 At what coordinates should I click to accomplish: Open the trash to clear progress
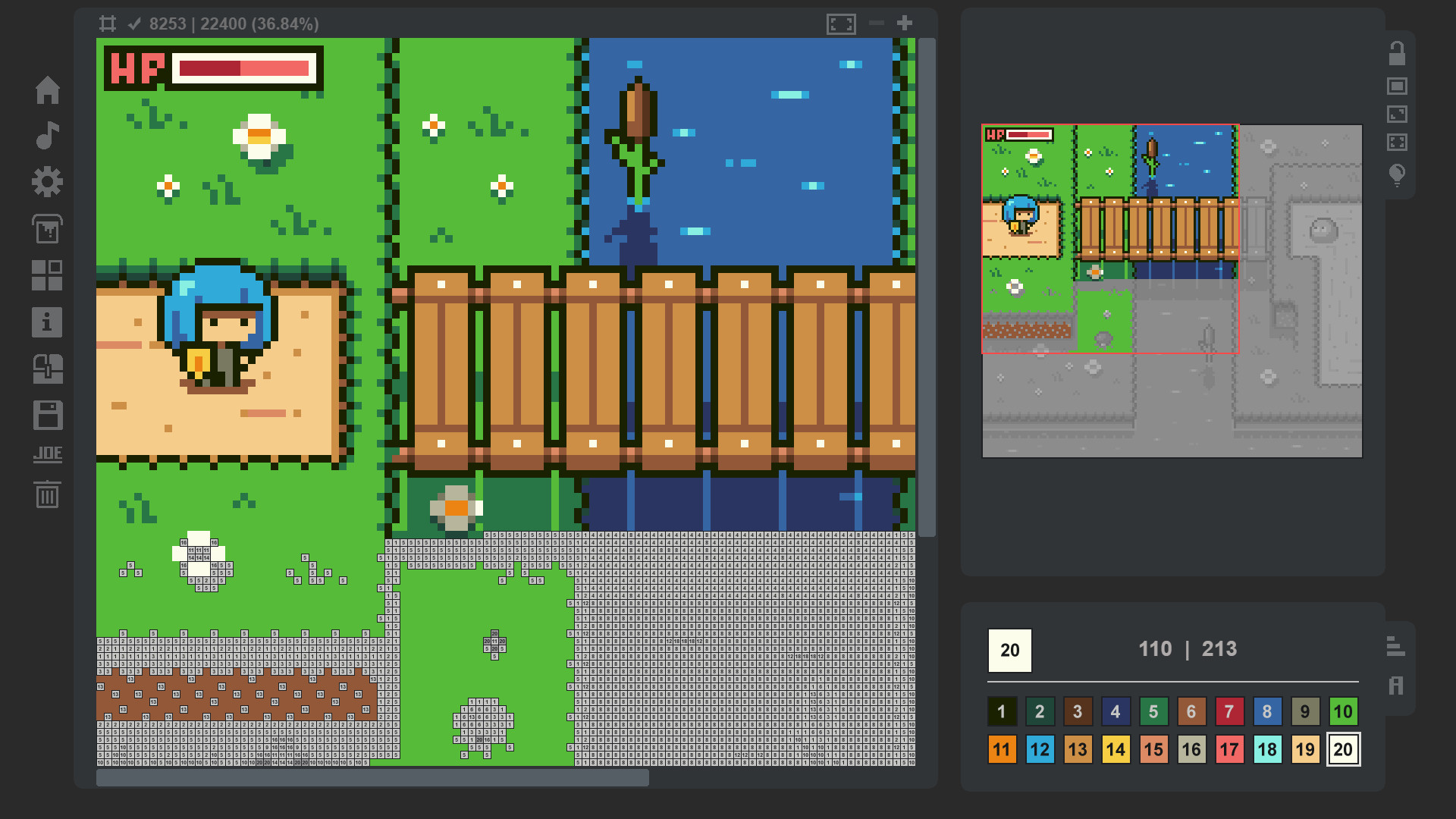coord(49,496)
